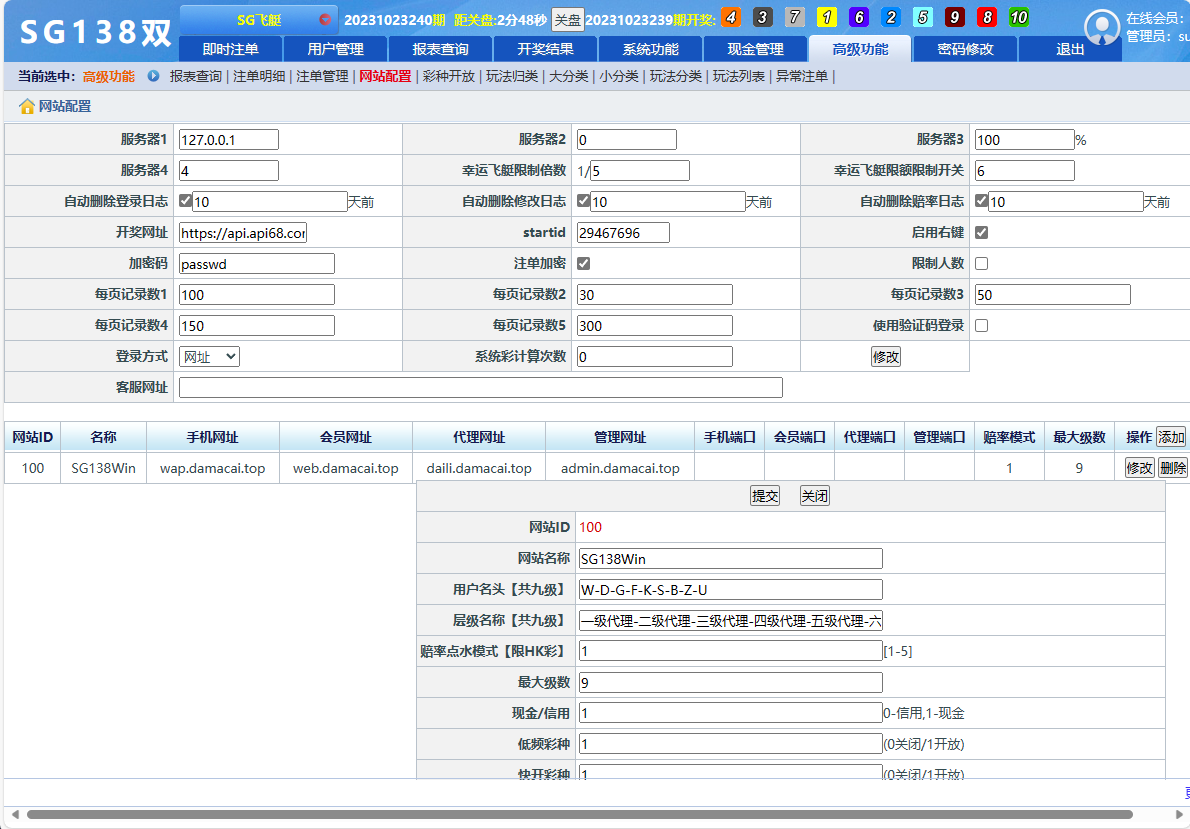Click the 退出 logout tab
Viewport: 1190px width, 829px height.
(x=1070, y=49)
